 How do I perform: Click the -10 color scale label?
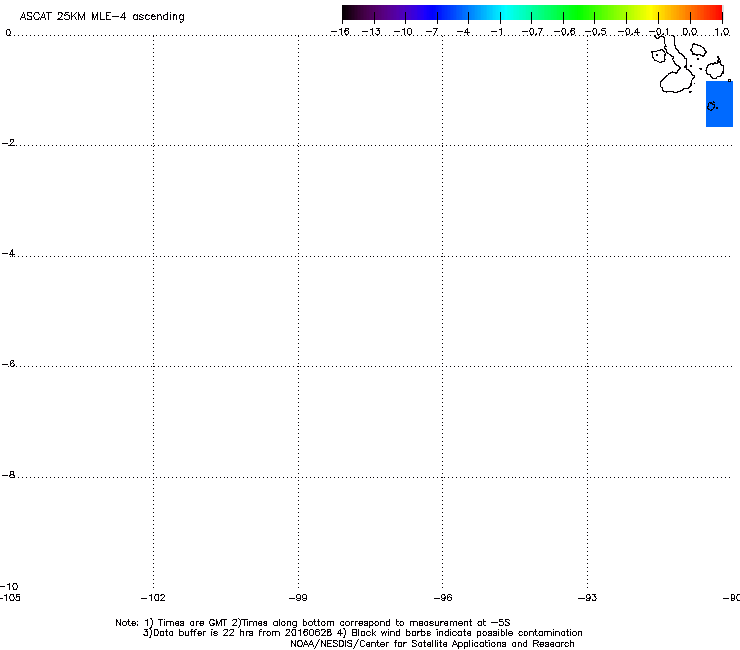[x=403, y=32]
